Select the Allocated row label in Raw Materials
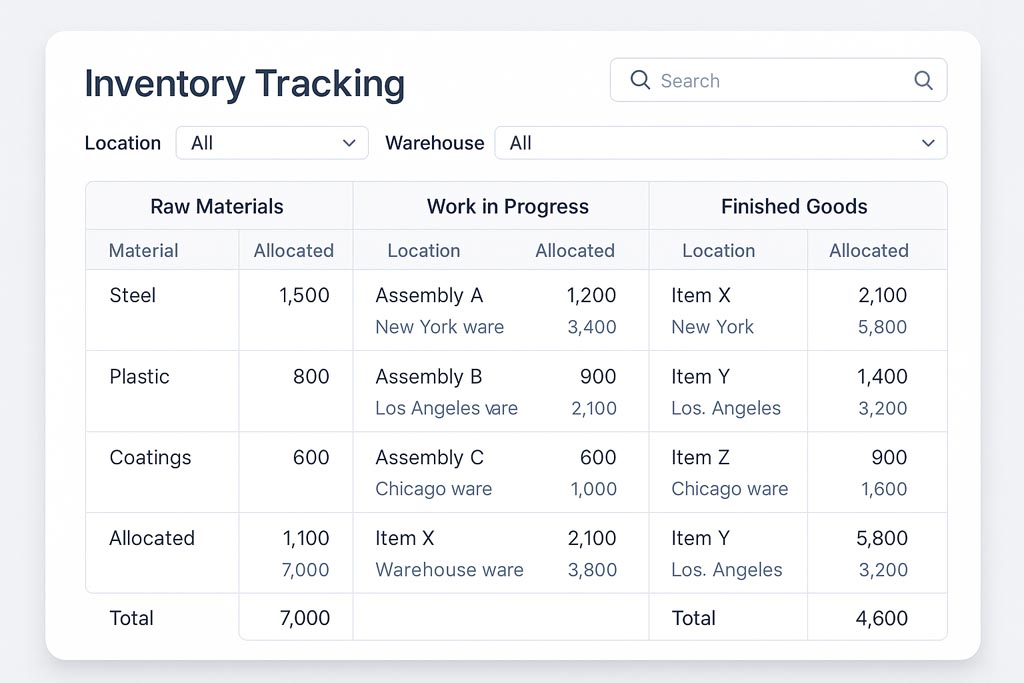 pyautogui.click(x=152, y=538)
